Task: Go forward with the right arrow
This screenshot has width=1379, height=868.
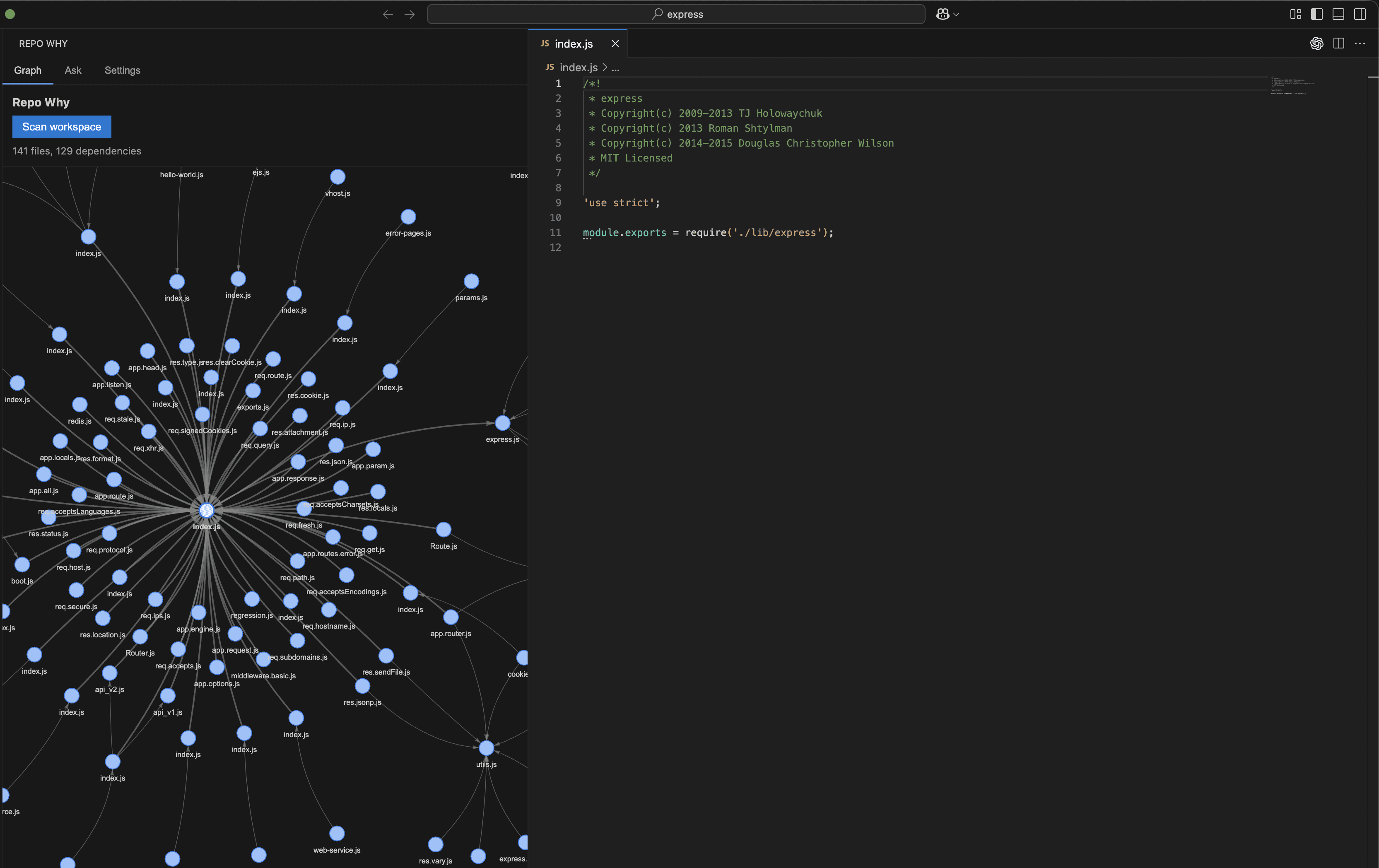Action: 410,14
